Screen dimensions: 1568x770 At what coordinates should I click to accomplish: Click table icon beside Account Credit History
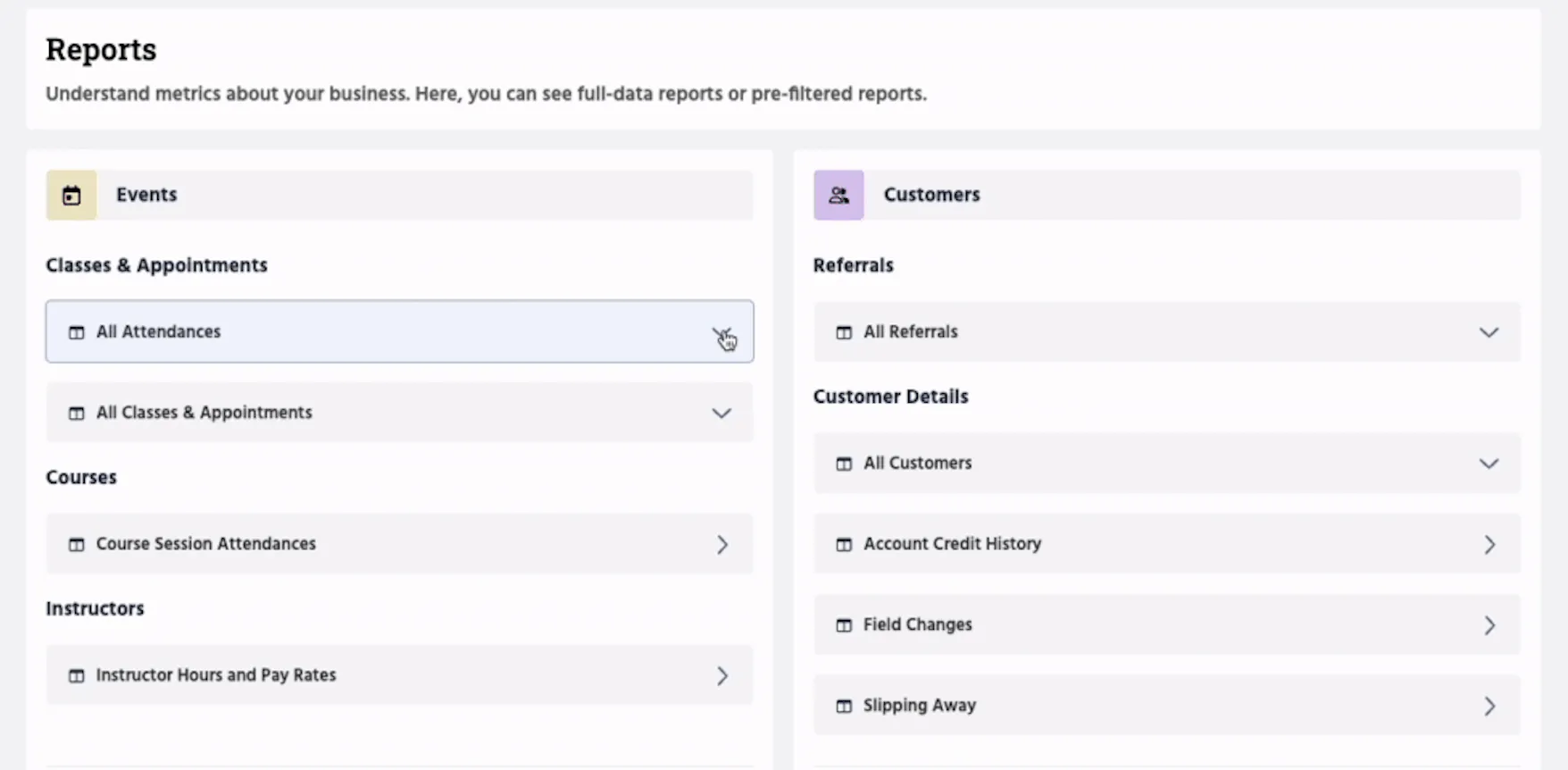point(844,544)
